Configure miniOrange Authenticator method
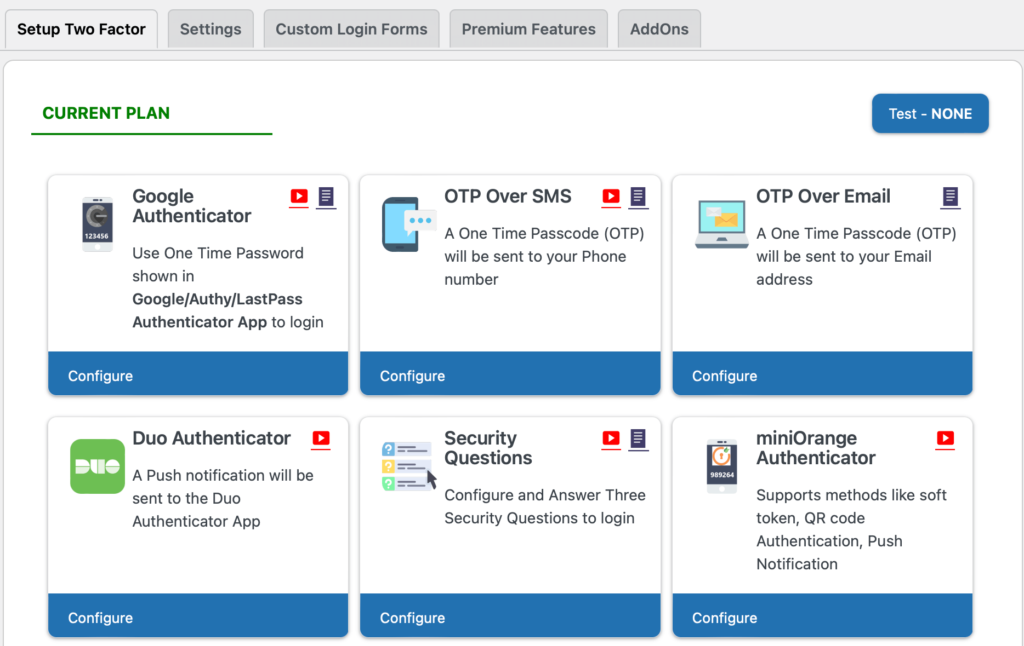The height and width of the screenshot is (646, 1024). [x=724, y=618]
